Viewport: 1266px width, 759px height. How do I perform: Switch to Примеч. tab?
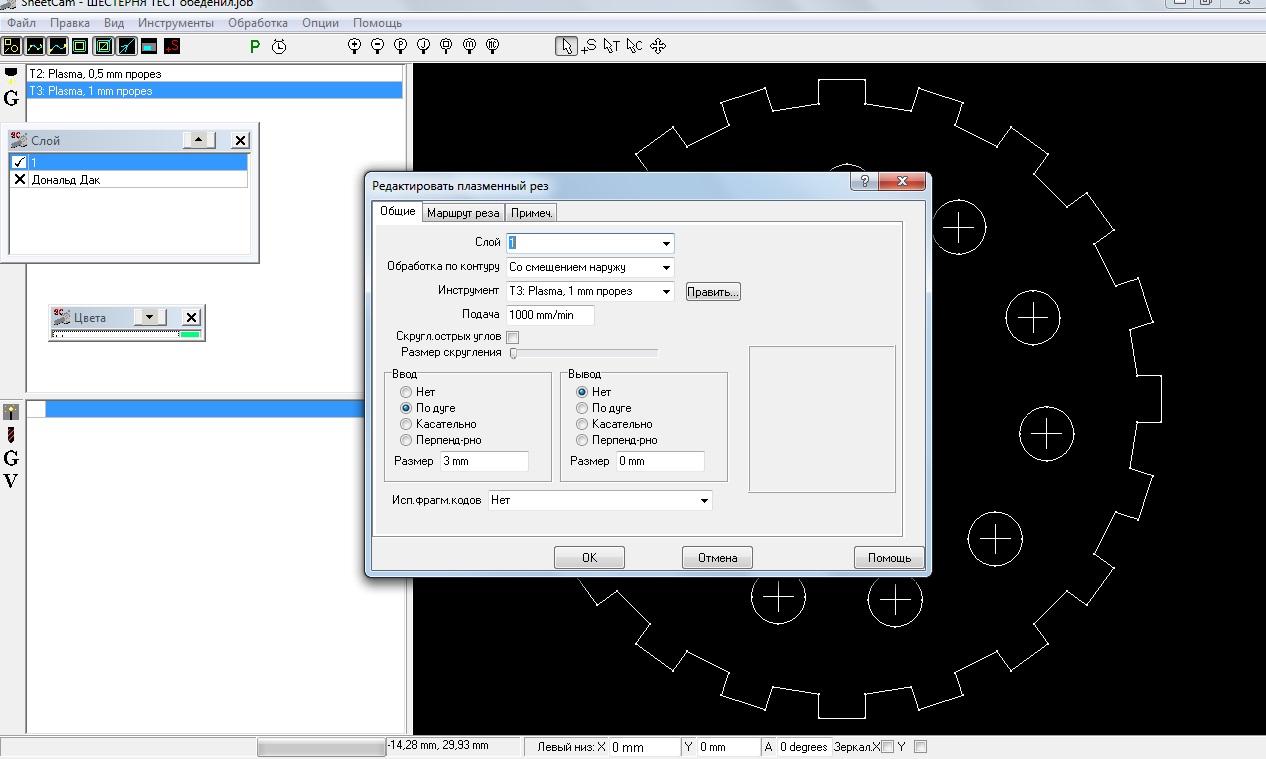[x=532, y=213]
